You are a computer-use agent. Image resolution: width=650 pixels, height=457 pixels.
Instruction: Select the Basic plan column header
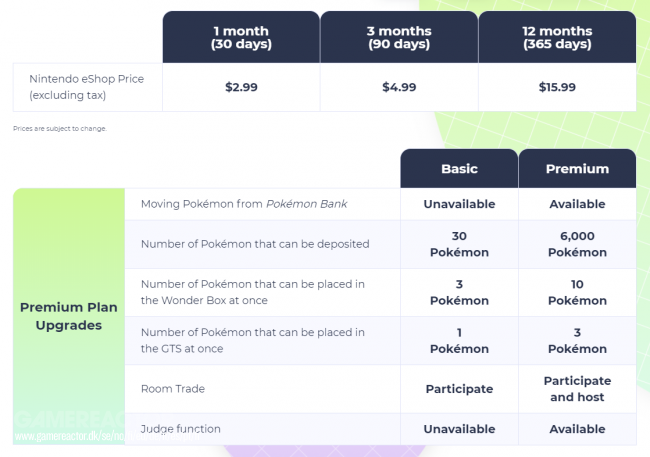[x=459, y=169]
